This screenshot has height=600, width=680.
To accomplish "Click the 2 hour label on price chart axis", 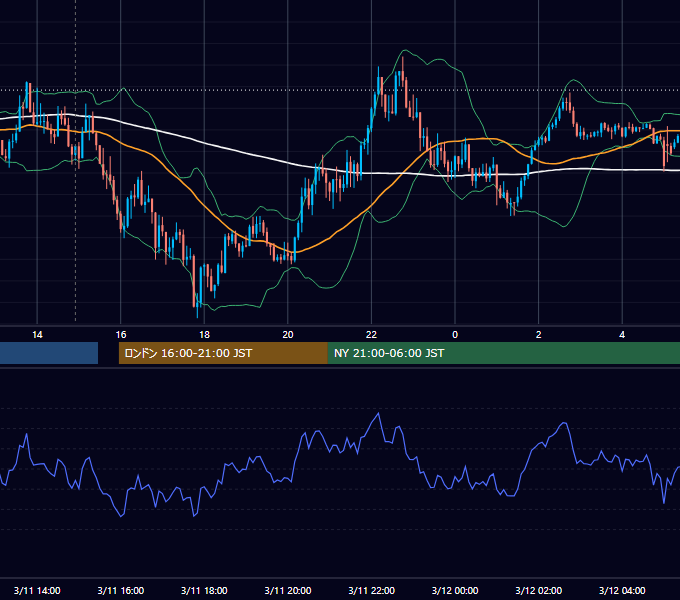I will coord(539,335).
